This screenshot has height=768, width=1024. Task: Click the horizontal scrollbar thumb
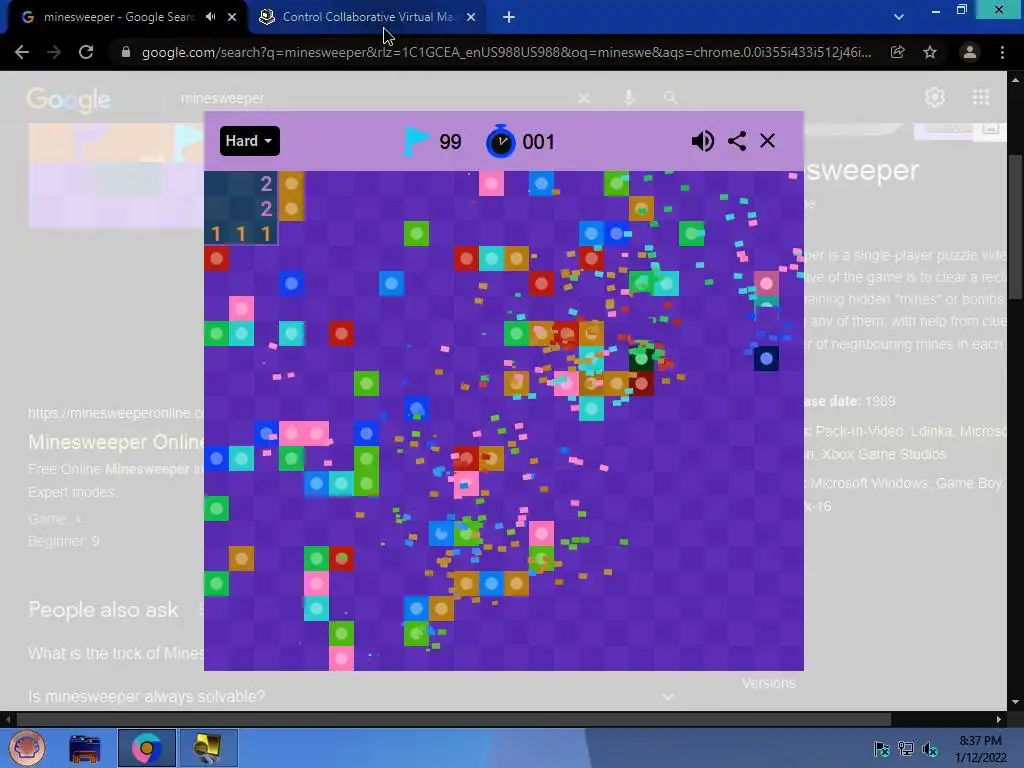[x=454, y=719]
